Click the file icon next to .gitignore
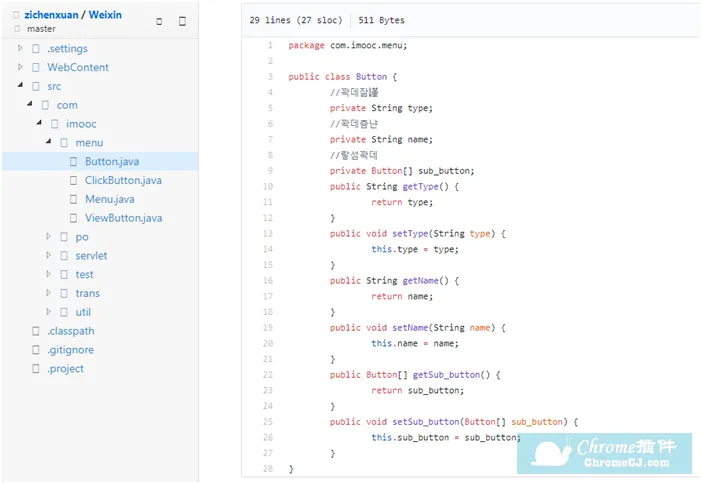 pos(36,349)
